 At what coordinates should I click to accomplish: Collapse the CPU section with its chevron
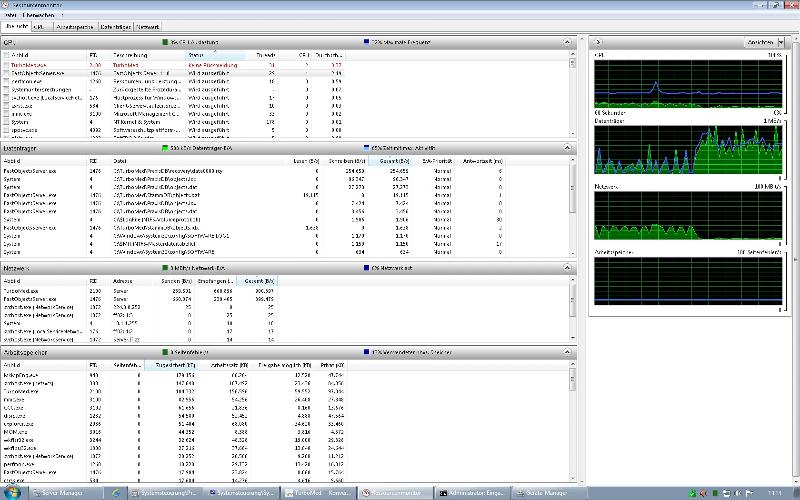567,42
